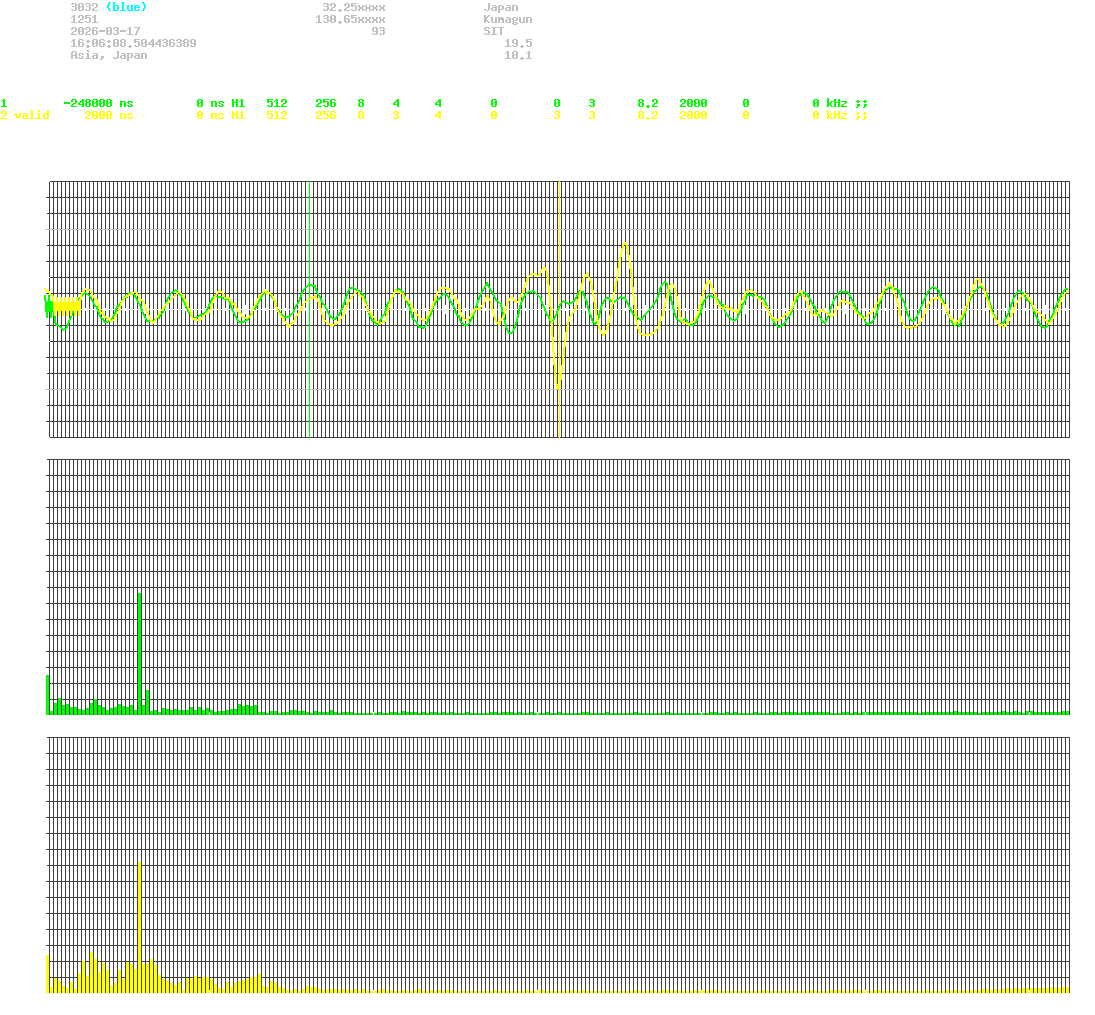Image resolution: width=1095 pixels, height=1015 pixels.
Task: Toggle the Filter value for channel 2
Action: pos(745,115)
